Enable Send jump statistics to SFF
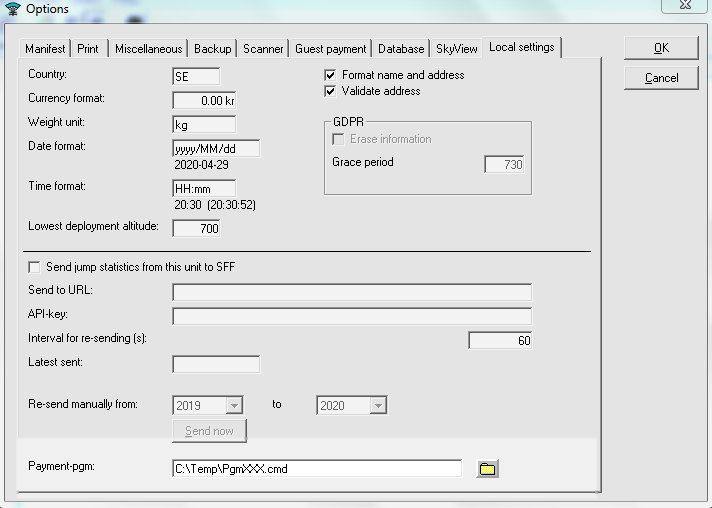This screenshot has height=508, width=712. click(35, 267)
